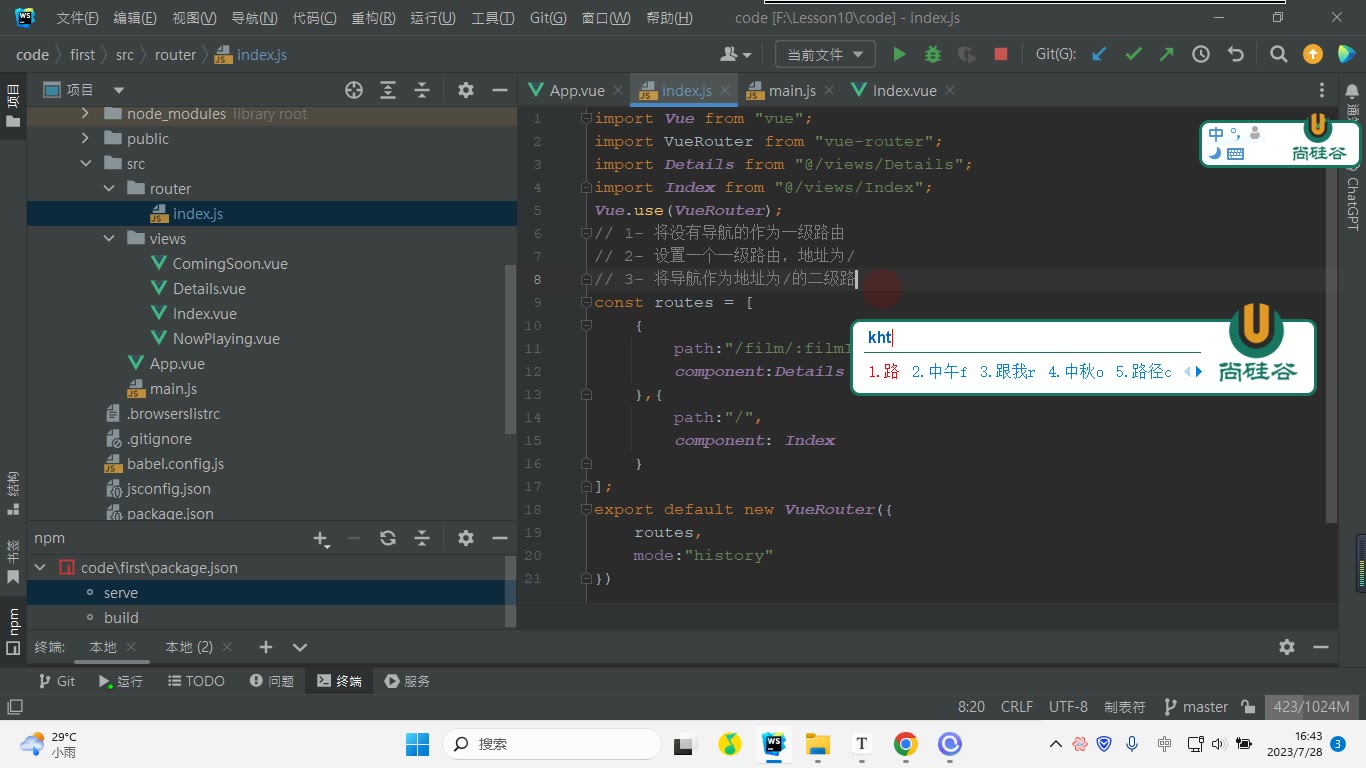Screen dimensions: 1366x768
Task: Open npm panel settings gear
Action: tap(465, 538)
